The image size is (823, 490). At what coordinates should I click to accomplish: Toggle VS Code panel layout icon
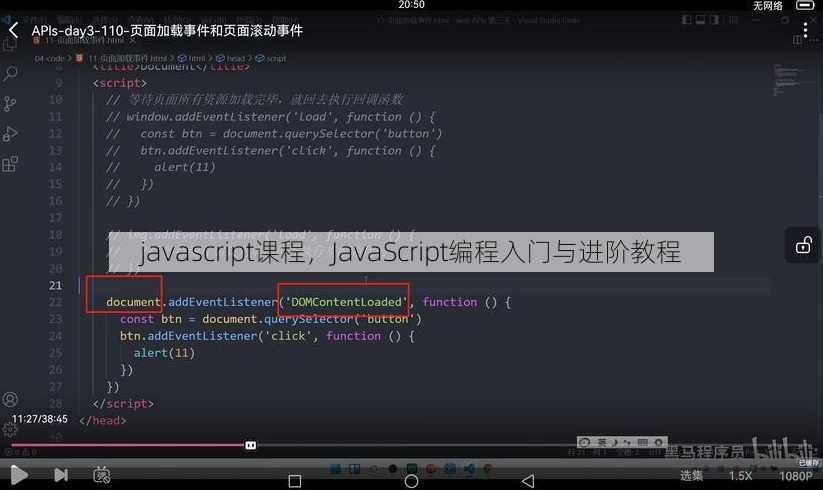(x=700, y=20)
